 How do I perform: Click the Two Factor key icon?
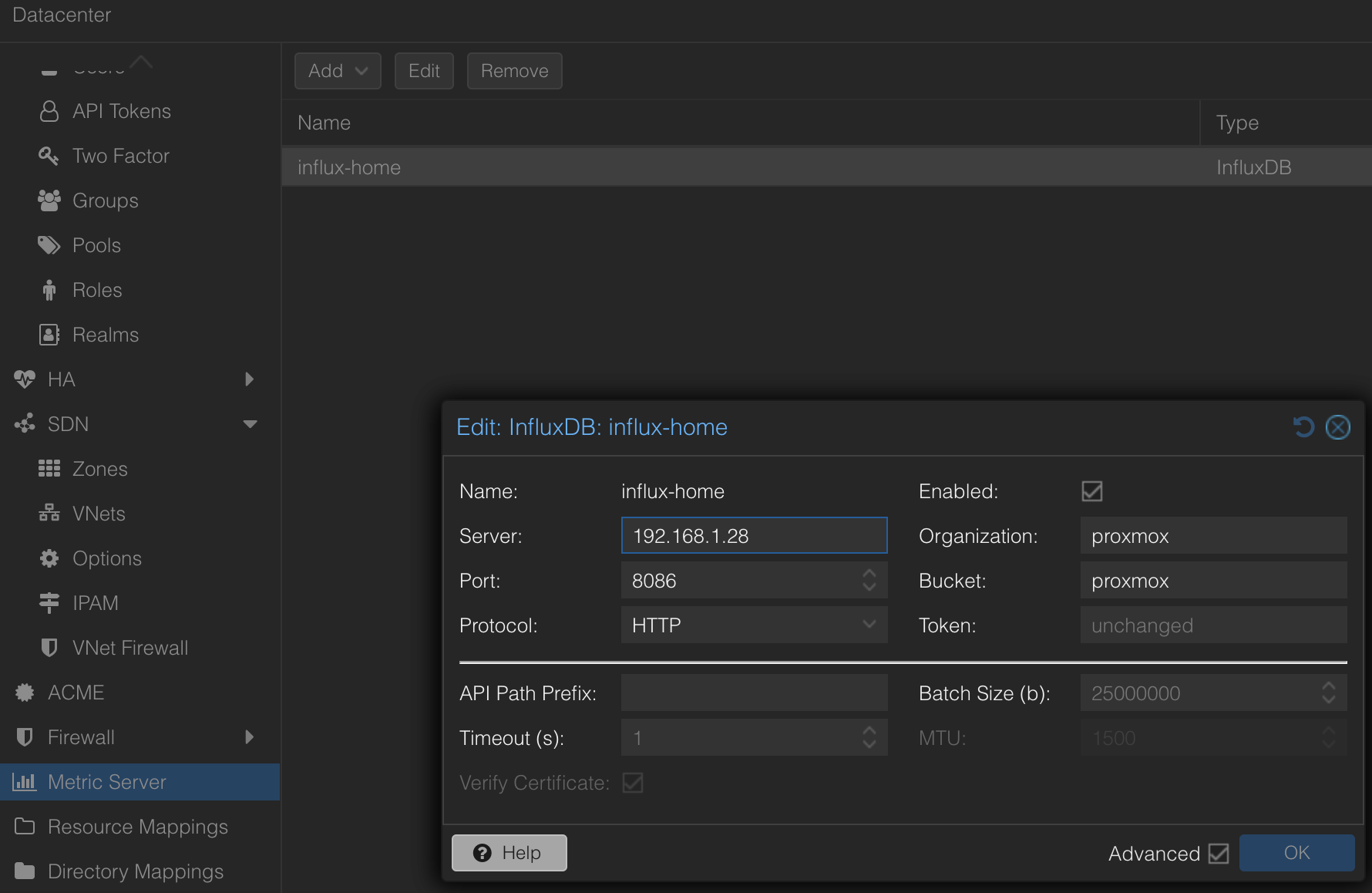tap(49, 156)
